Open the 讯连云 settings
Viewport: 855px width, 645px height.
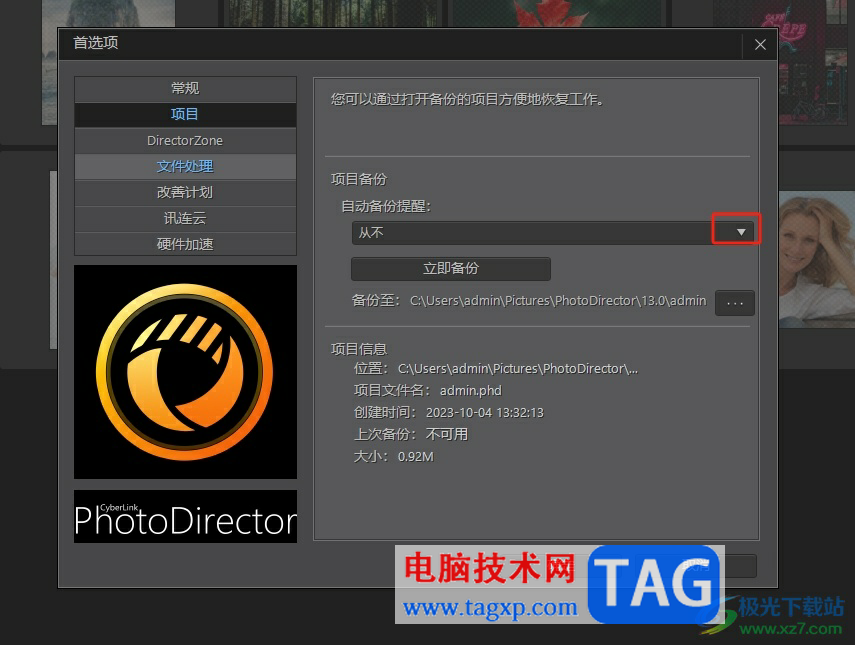coord(185,219)
